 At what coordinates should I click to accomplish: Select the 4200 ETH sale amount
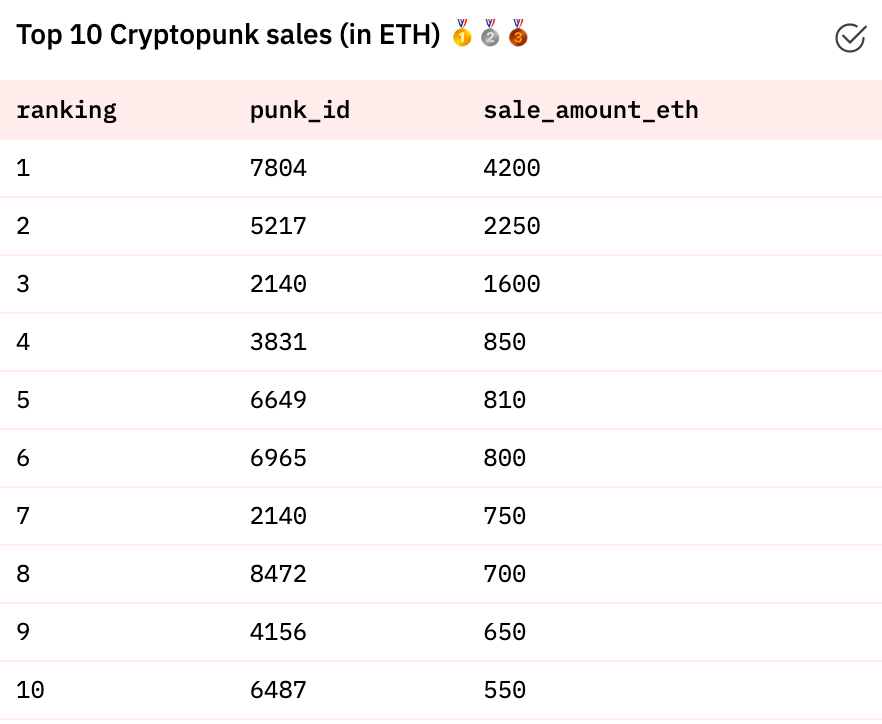coord(511,169)
